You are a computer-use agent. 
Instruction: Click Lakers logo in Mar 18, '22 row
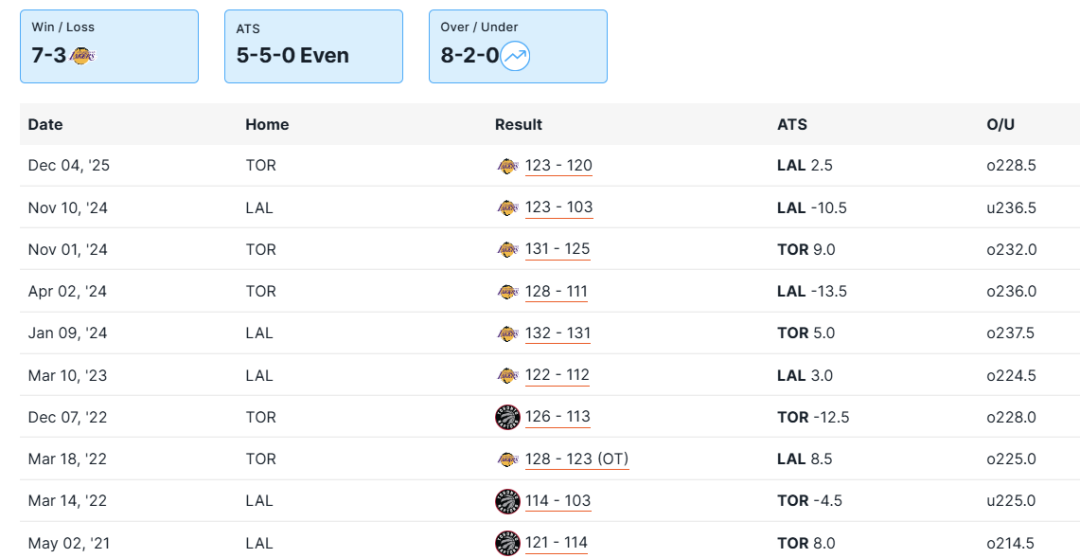[x=507, y=459]
